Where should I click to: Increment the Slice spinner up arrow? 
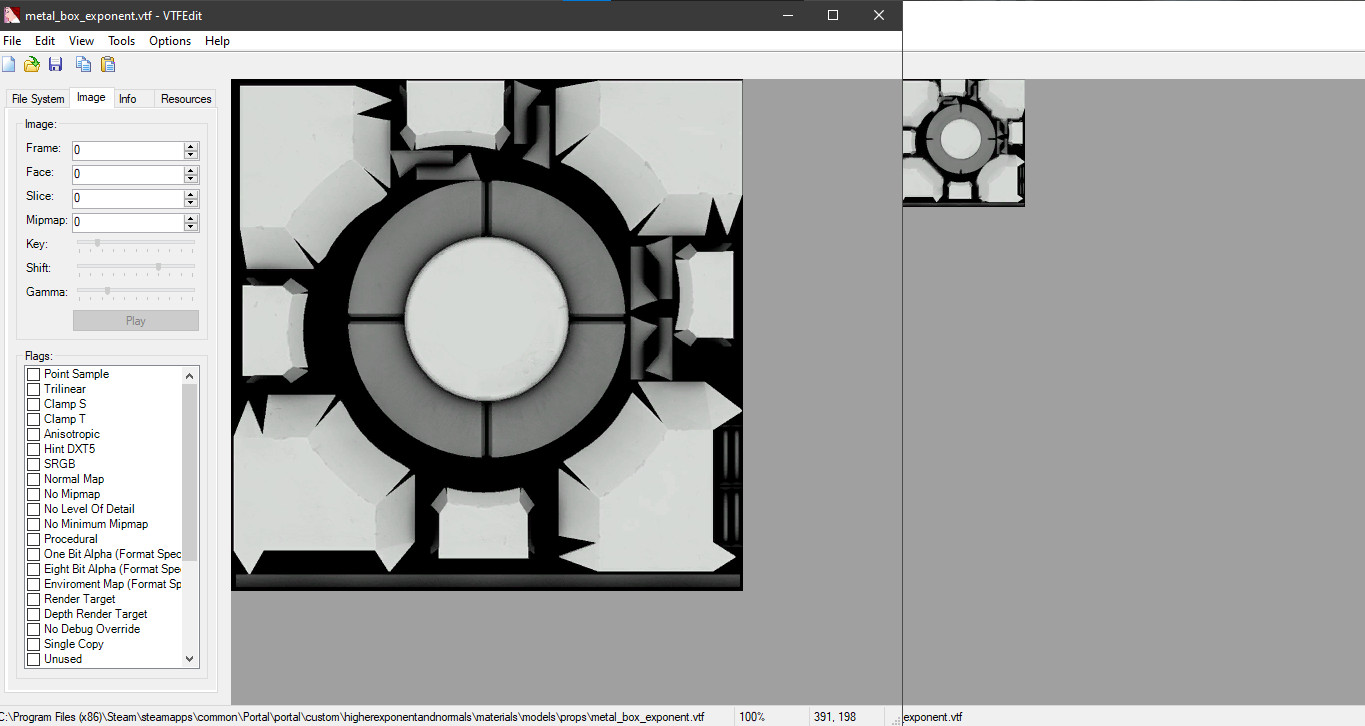(x=191, y=194)
